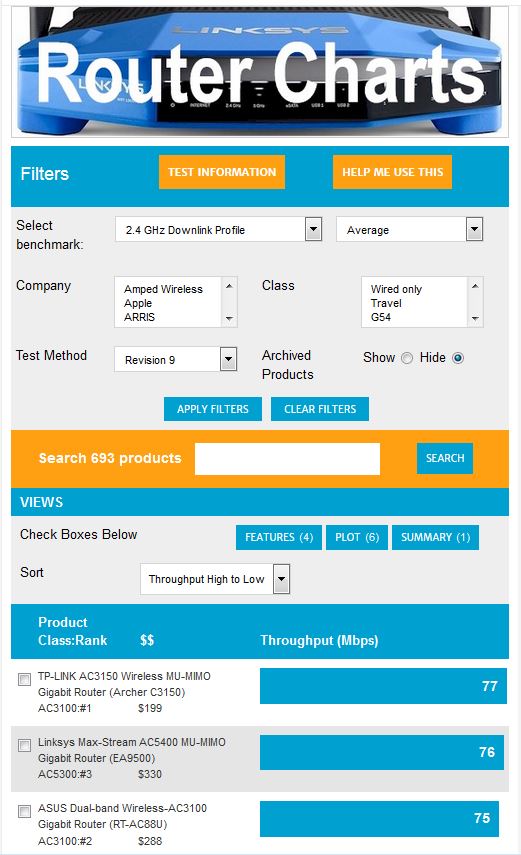Click the AC3100:#2 class rank text
This screenshot has width=521, height=855.
tap(65, 841)
